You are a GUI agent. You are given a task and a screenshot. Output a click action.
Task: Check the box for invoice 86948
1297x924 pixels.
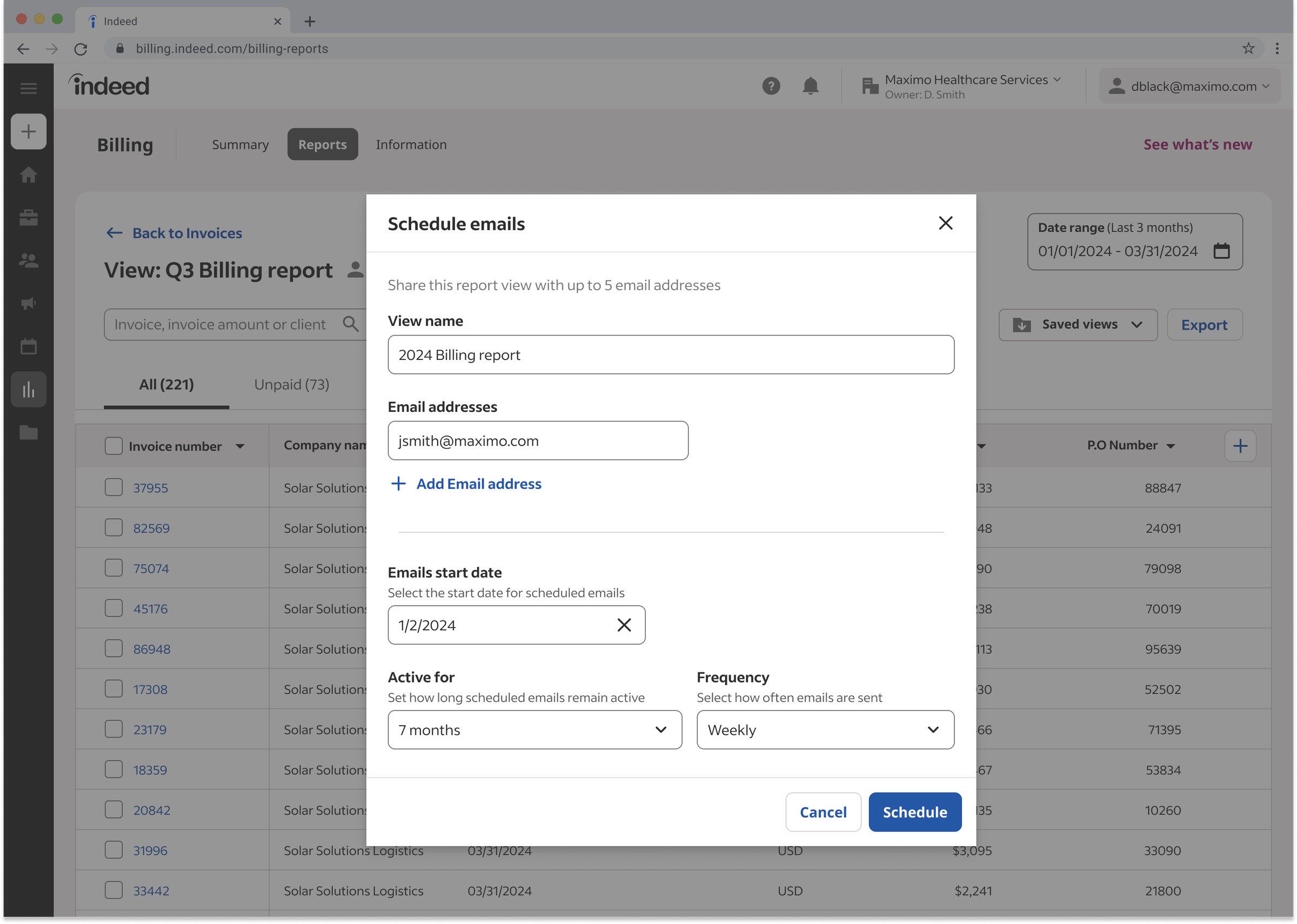coord(114,649)
